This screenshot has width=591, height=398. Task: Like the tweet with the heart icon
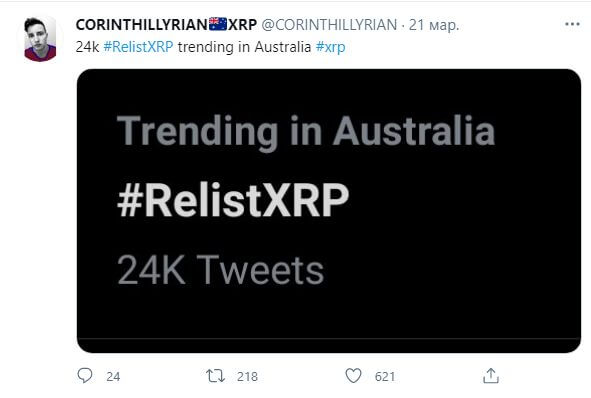pyautogui.click(x=353, y=376)
